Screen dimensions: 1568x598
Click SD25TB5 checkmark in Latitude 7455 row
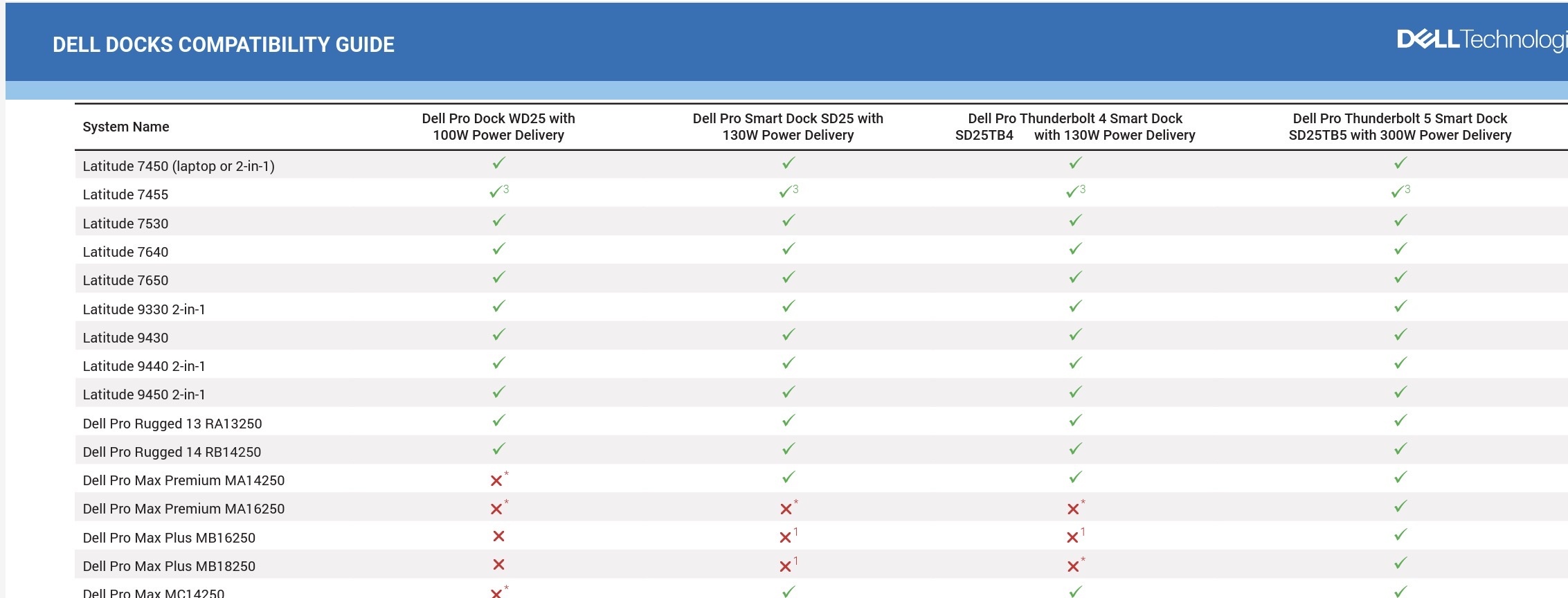[1398, 192]
